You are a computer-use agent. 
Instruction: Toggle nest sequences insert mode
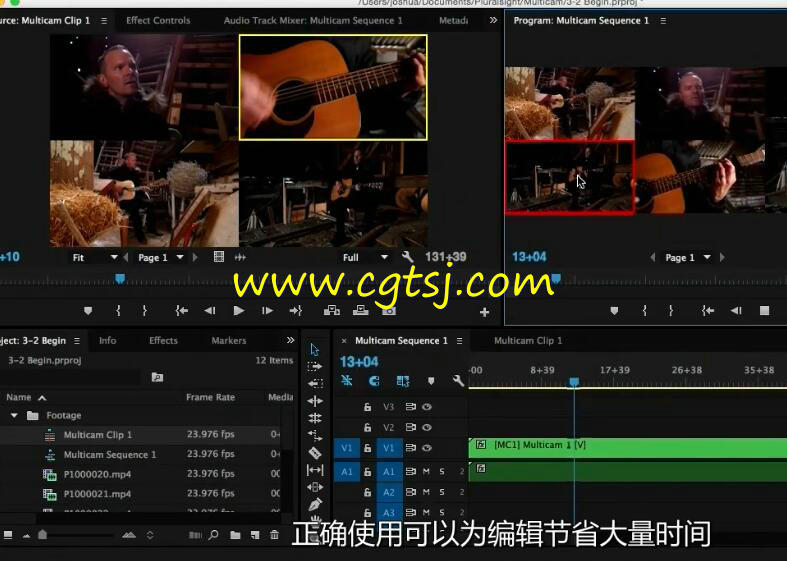click(347, 381)
